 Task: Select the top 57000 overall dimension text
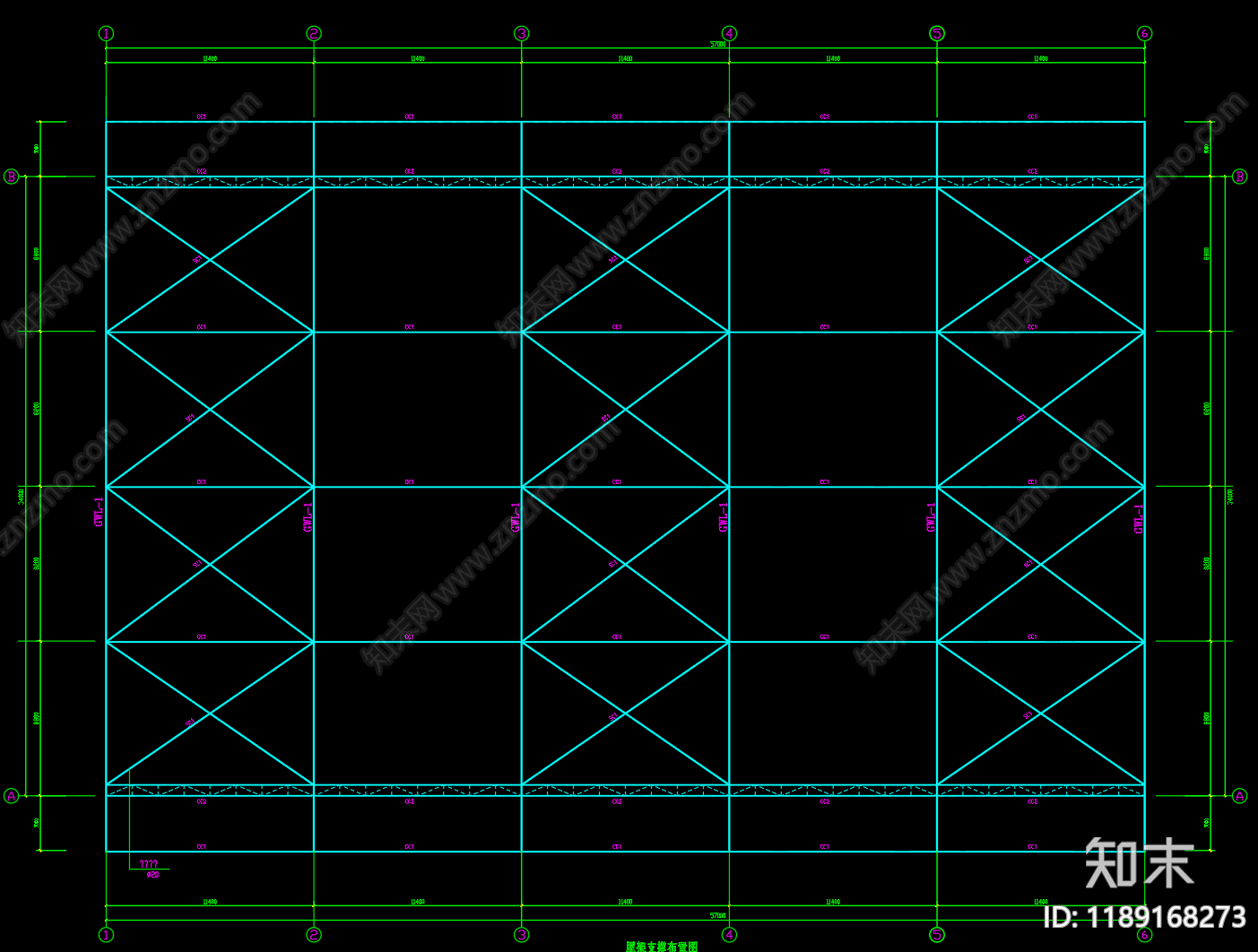point(717,44)
